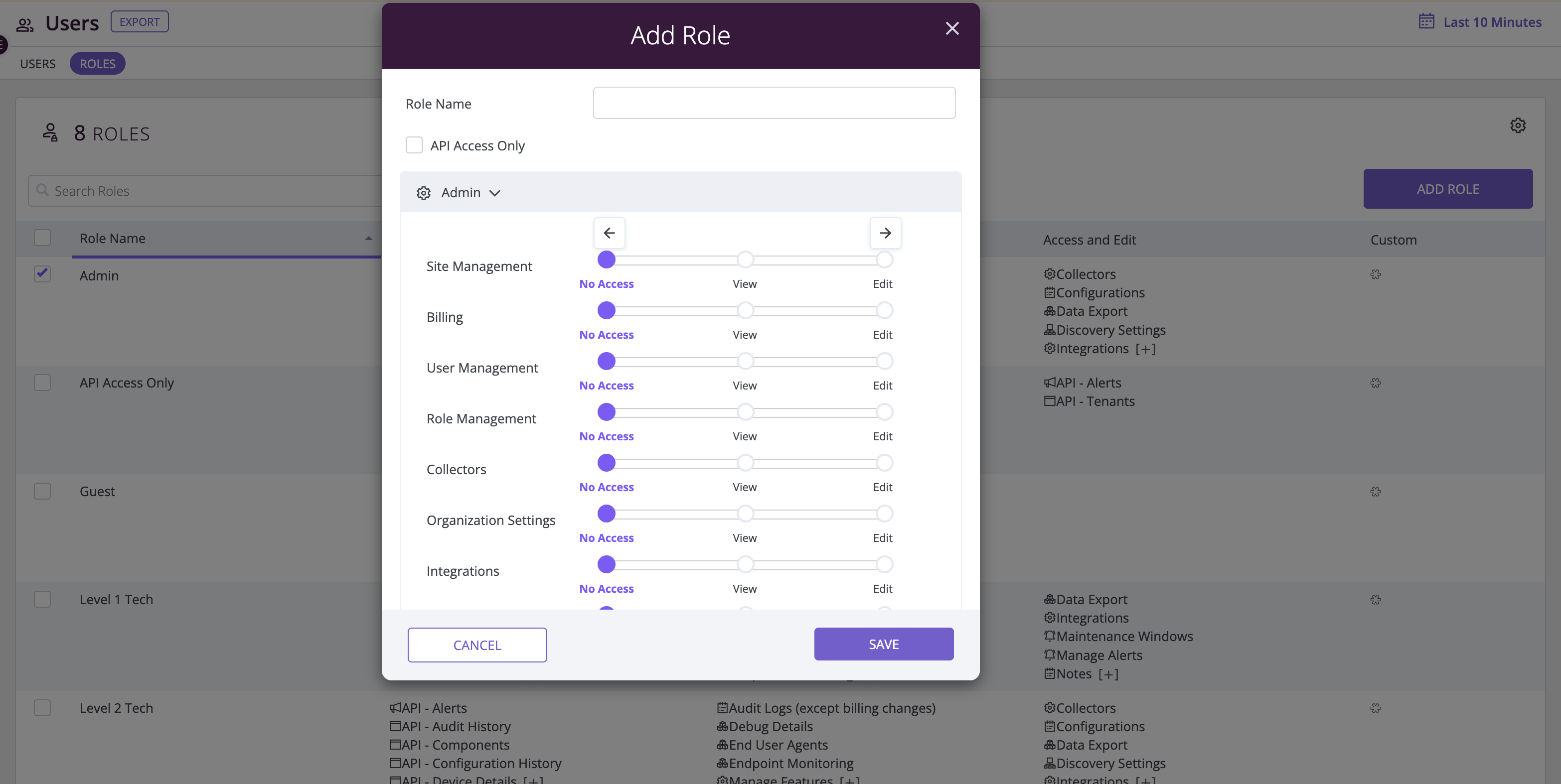Click the right arrow in Admin permissions
The height and width of the screenshot is (784, 1561).
point(885,233)
